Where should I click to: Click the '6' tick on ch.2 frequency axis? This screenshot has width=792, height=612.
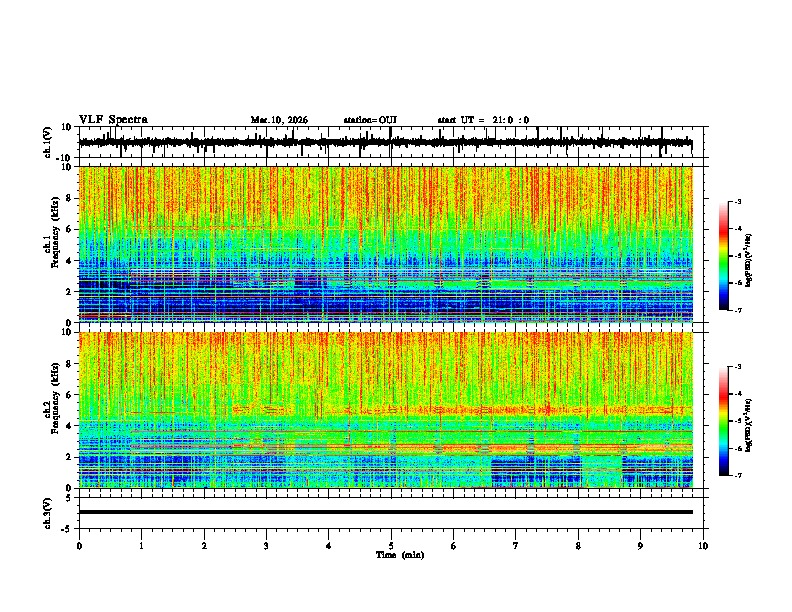pos(69,395)
